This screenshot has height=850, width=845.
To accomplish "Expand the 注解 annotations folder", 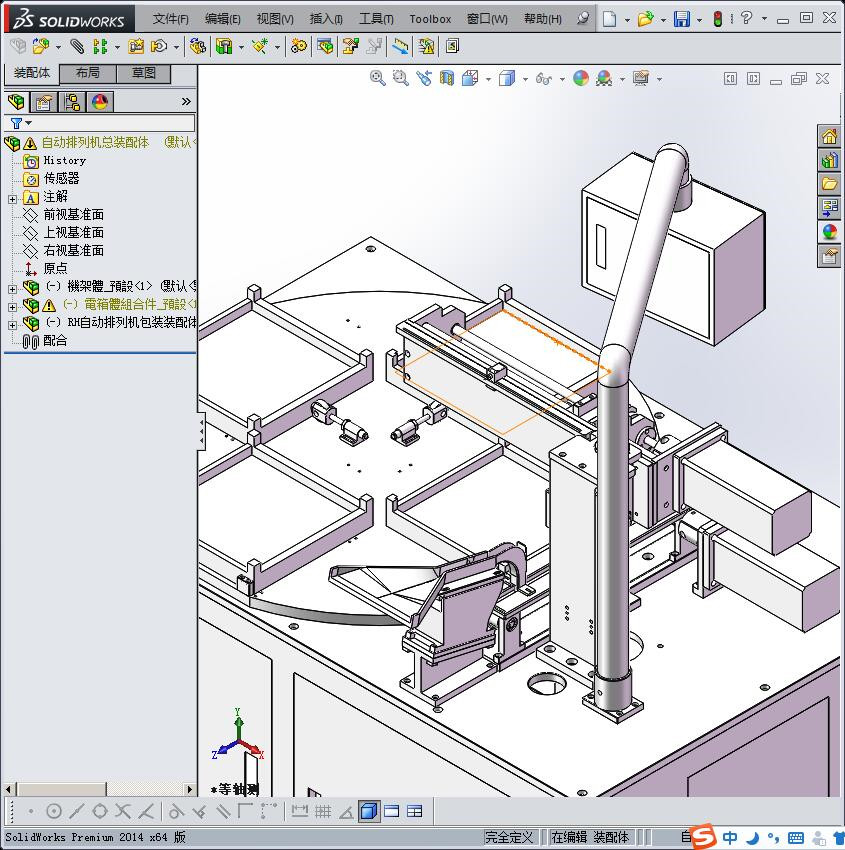I will [12, 198].
